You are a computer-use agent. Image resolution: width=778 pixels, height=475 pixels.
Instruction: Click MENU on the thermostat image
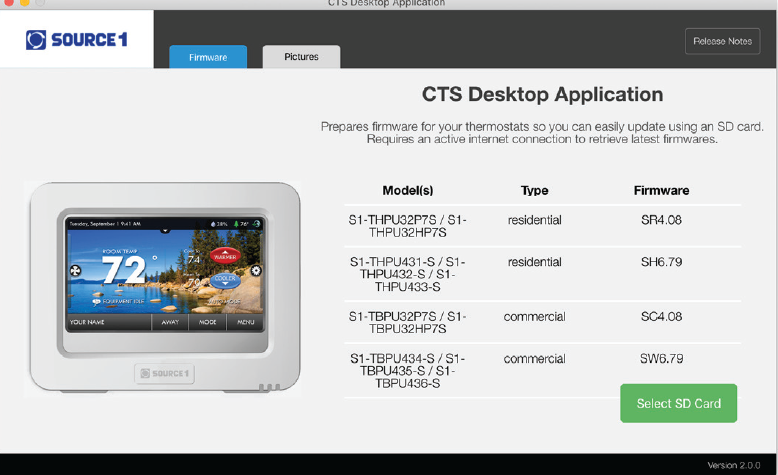(x=246, y=322)
